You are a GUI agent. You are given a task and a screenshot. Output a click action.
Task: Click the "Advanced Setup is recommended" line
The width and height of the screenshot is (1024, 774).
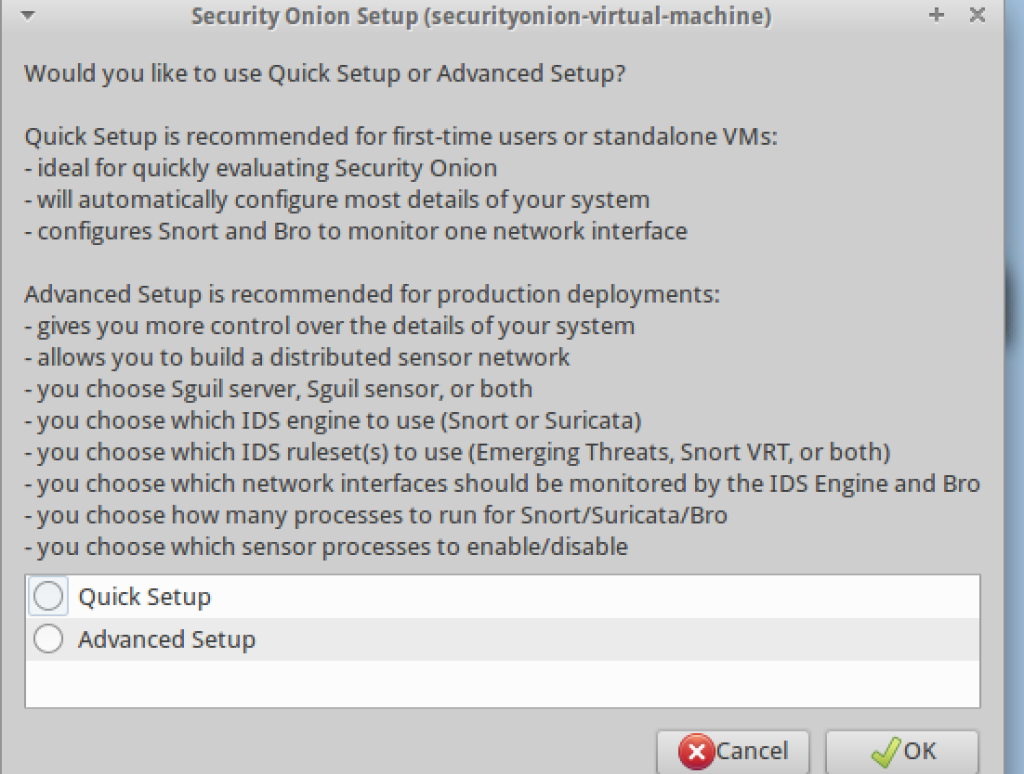372,295
